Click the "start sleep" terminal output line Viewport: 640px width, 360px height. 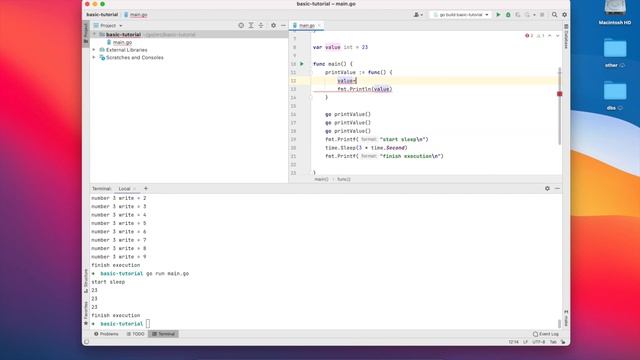[108, 282]
